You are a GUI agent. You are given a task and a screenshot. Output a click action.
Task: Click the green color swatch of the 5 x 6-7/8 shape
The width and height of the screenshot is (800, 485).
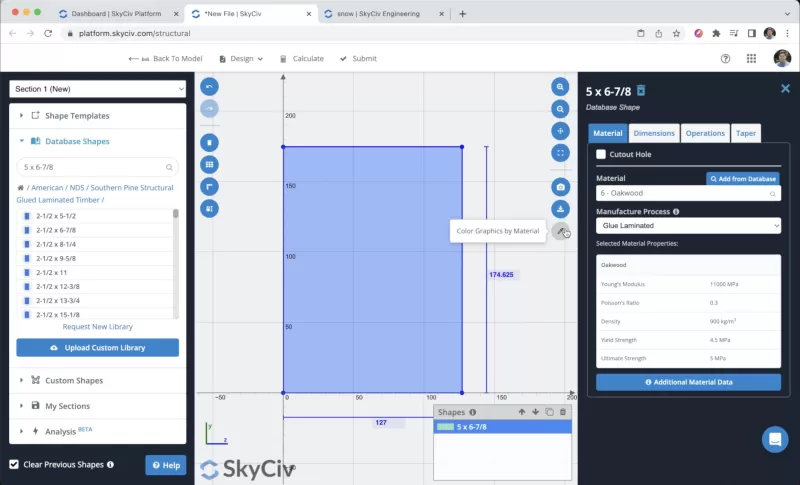click(445, 427)
